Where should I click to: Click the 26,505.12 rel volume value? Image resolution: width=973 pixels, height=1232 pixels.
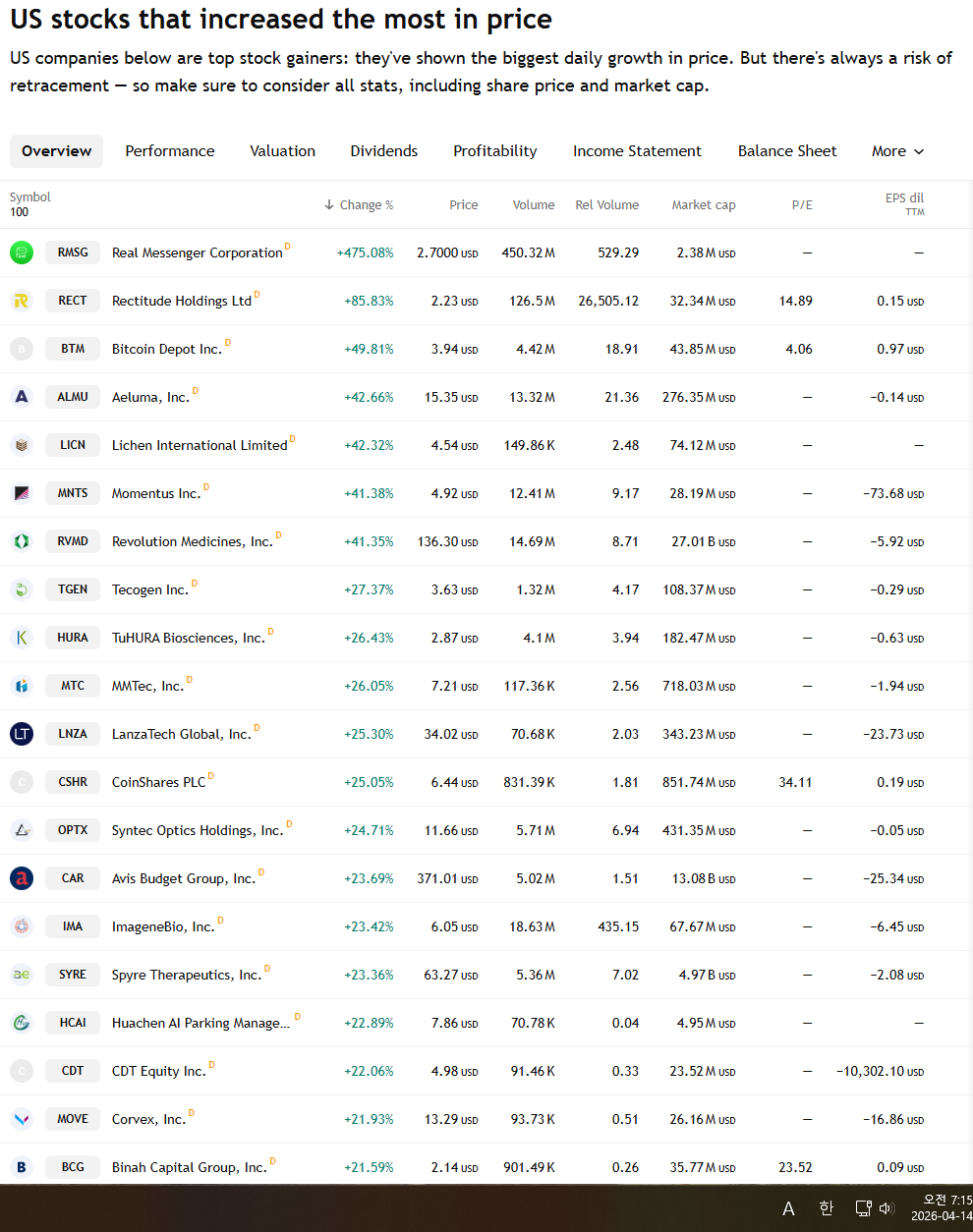[x=608, y=302]
